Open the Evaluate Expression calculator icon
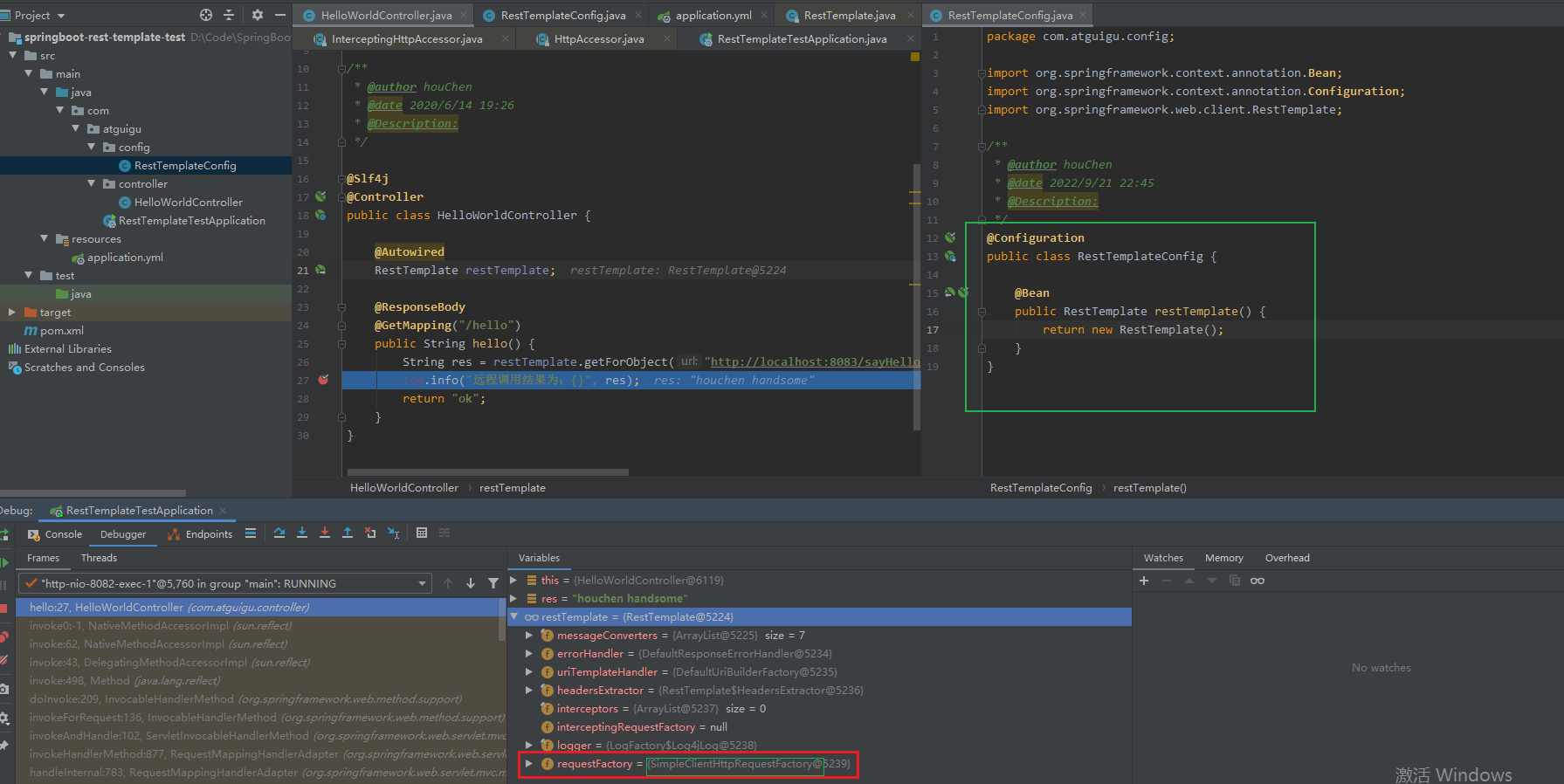The height and width of the screenshot is (784, 1564). coord(422,533)
